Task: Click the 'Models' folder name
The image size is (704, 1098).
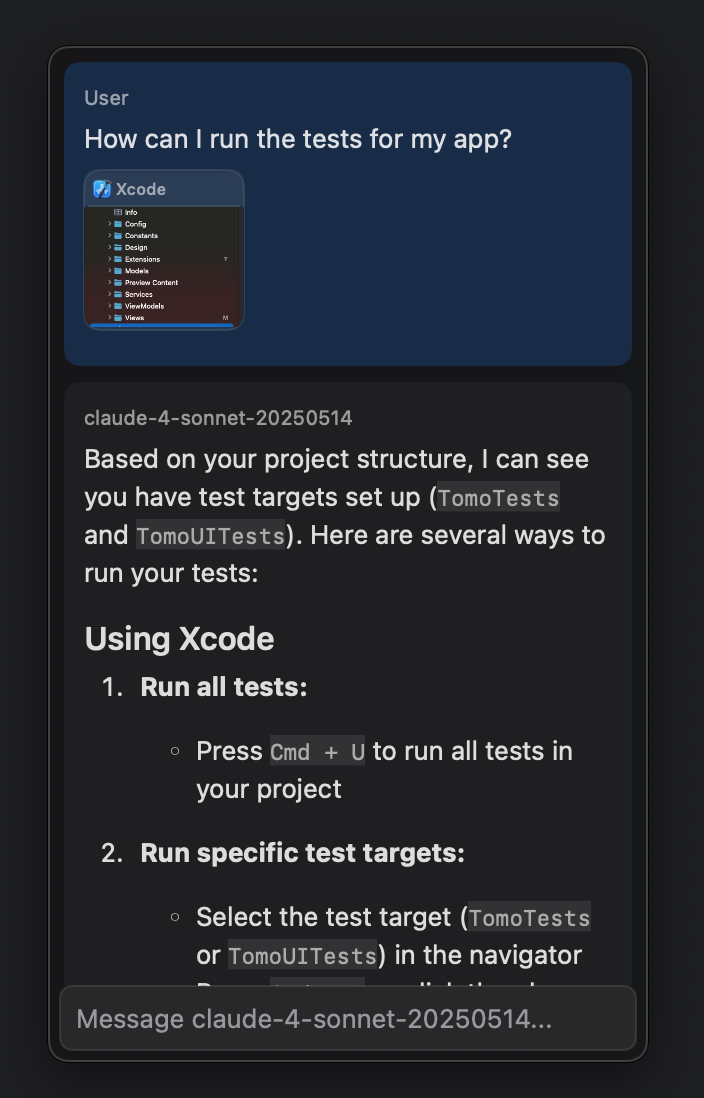Action: (137, 271)
